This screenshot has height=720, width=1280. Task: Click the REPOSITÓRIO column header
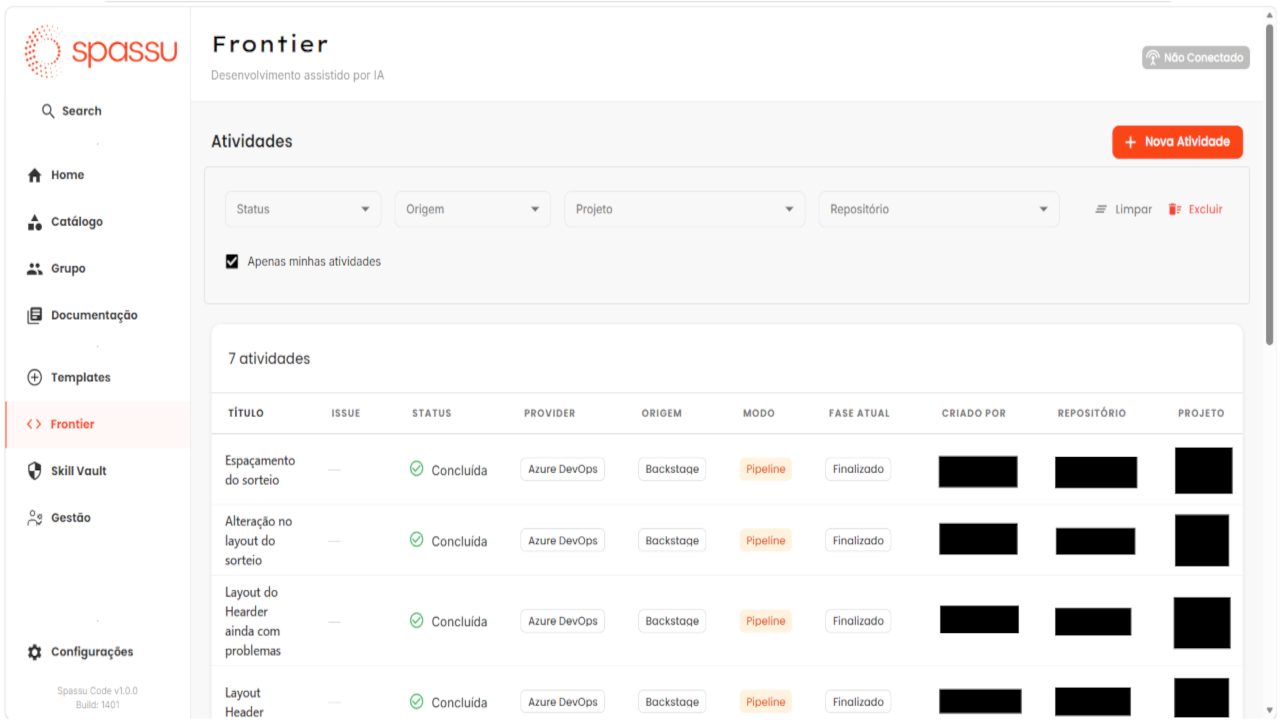pos(1092,413)
